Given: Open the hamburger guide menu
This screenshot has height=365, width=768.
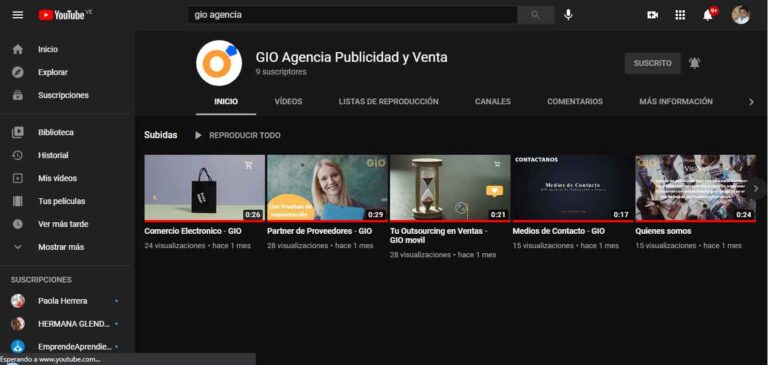Looking at the screenshot, I should 18,15.
